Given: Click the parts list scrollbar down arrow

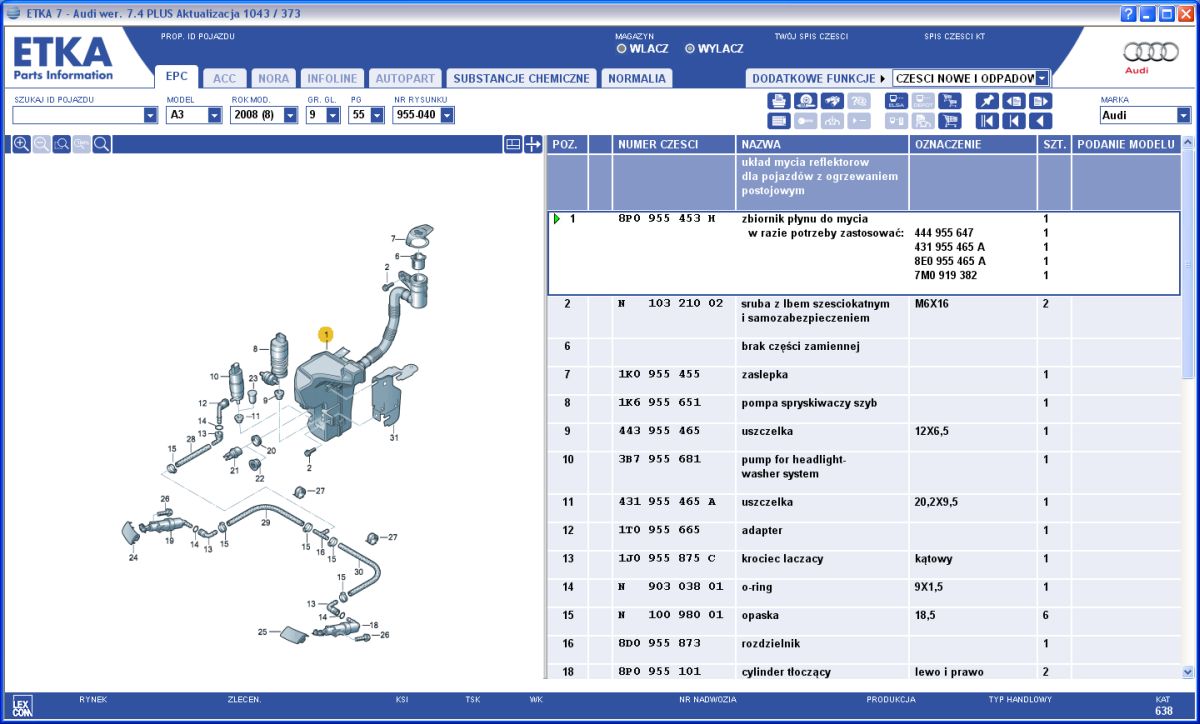Looking at the screenshot, I should (x=1188, y=672).
